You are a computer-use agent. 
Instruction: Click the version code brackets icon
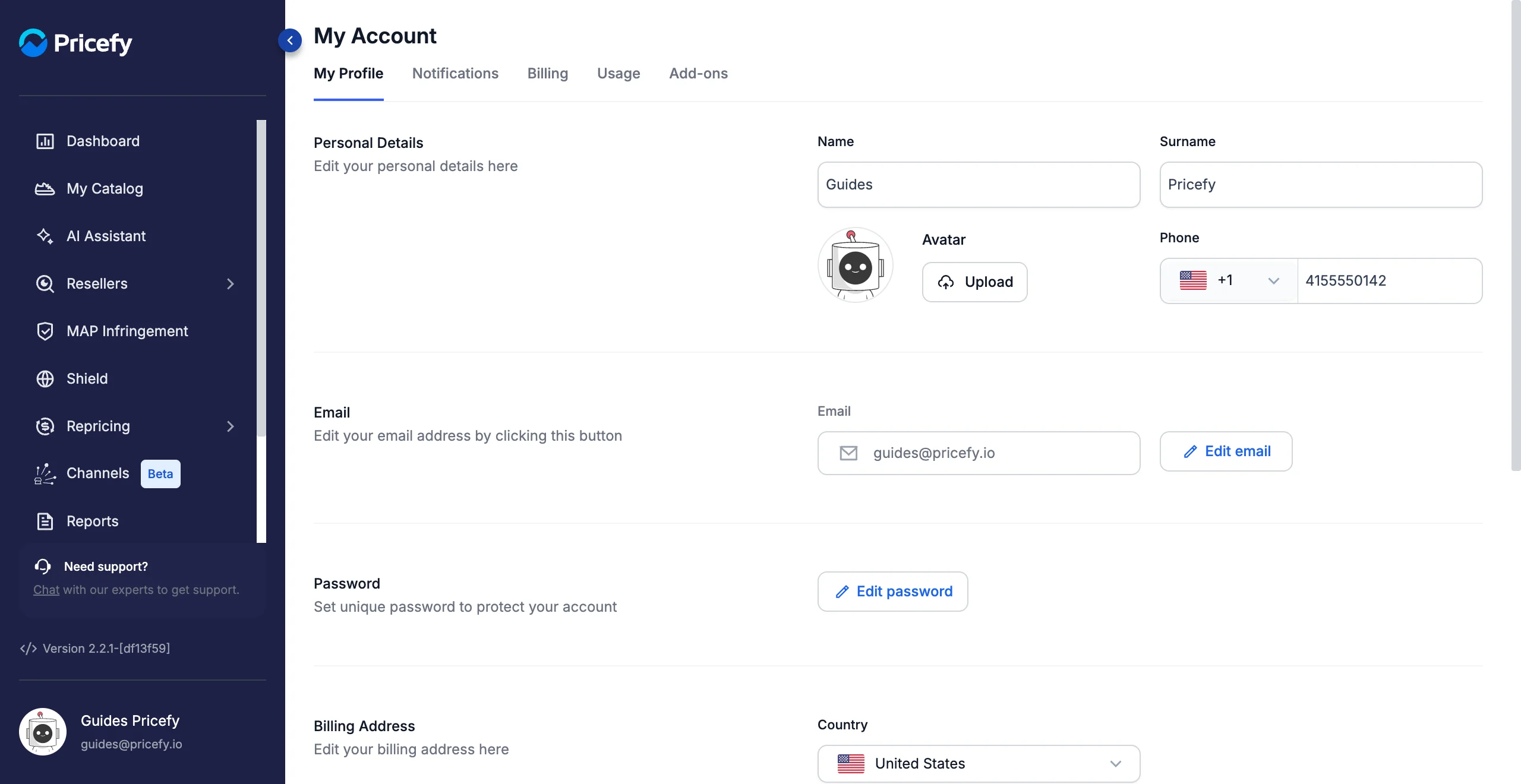pos(29,648)
